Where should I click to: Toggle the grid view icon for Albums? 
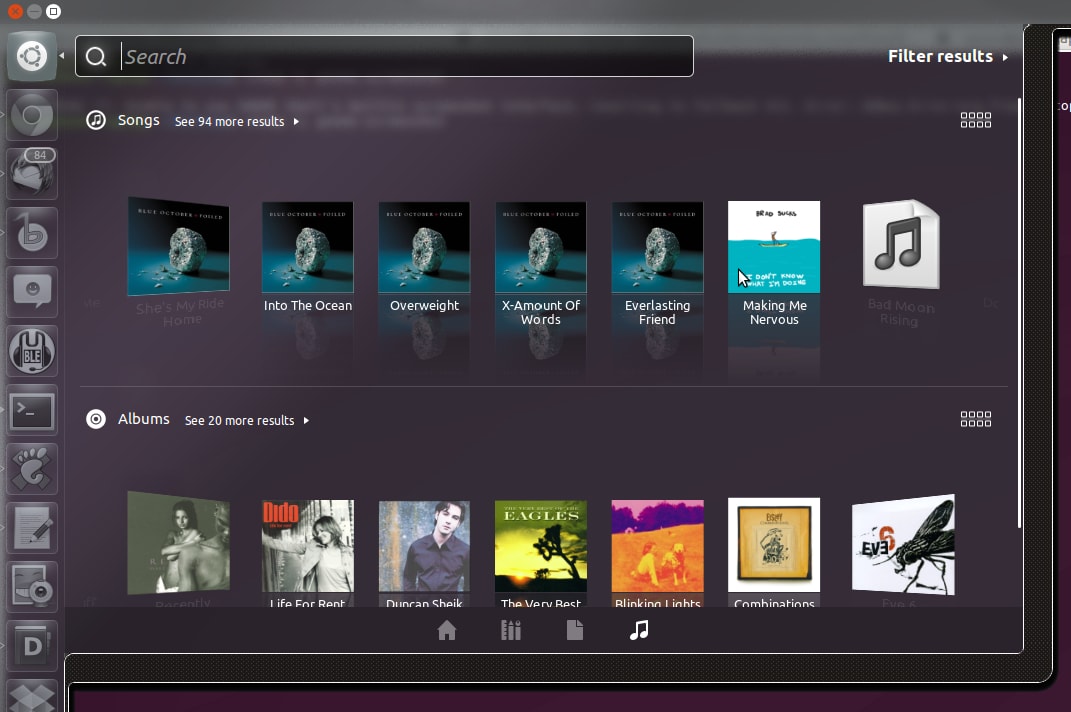tap(975, 419)
